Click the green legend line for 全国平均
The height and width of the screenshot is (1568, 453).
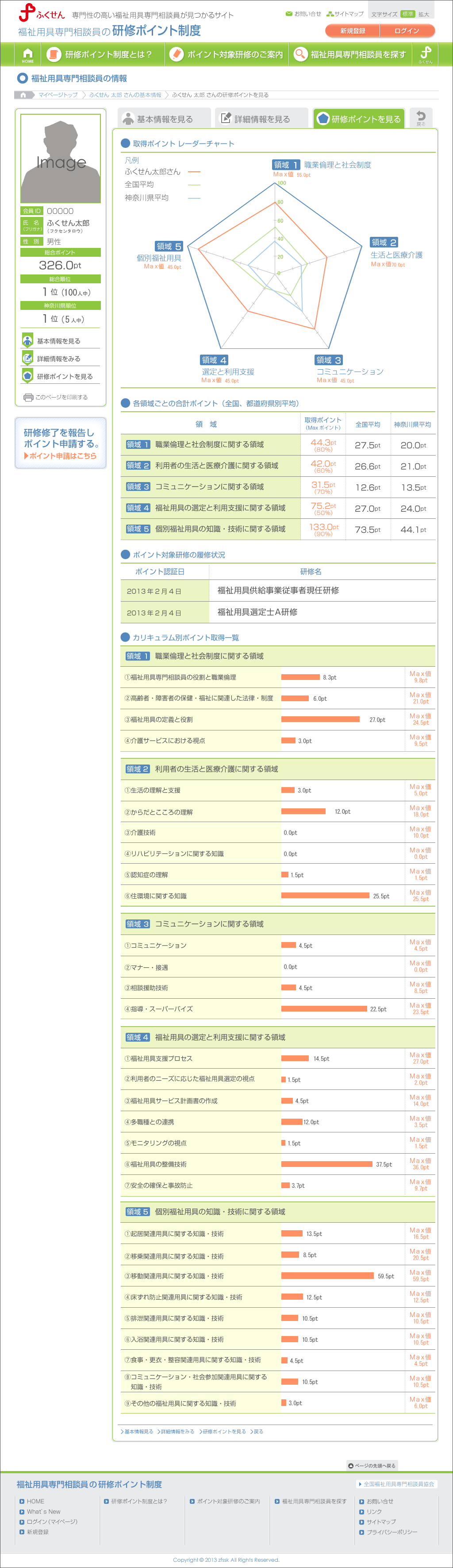194,185
